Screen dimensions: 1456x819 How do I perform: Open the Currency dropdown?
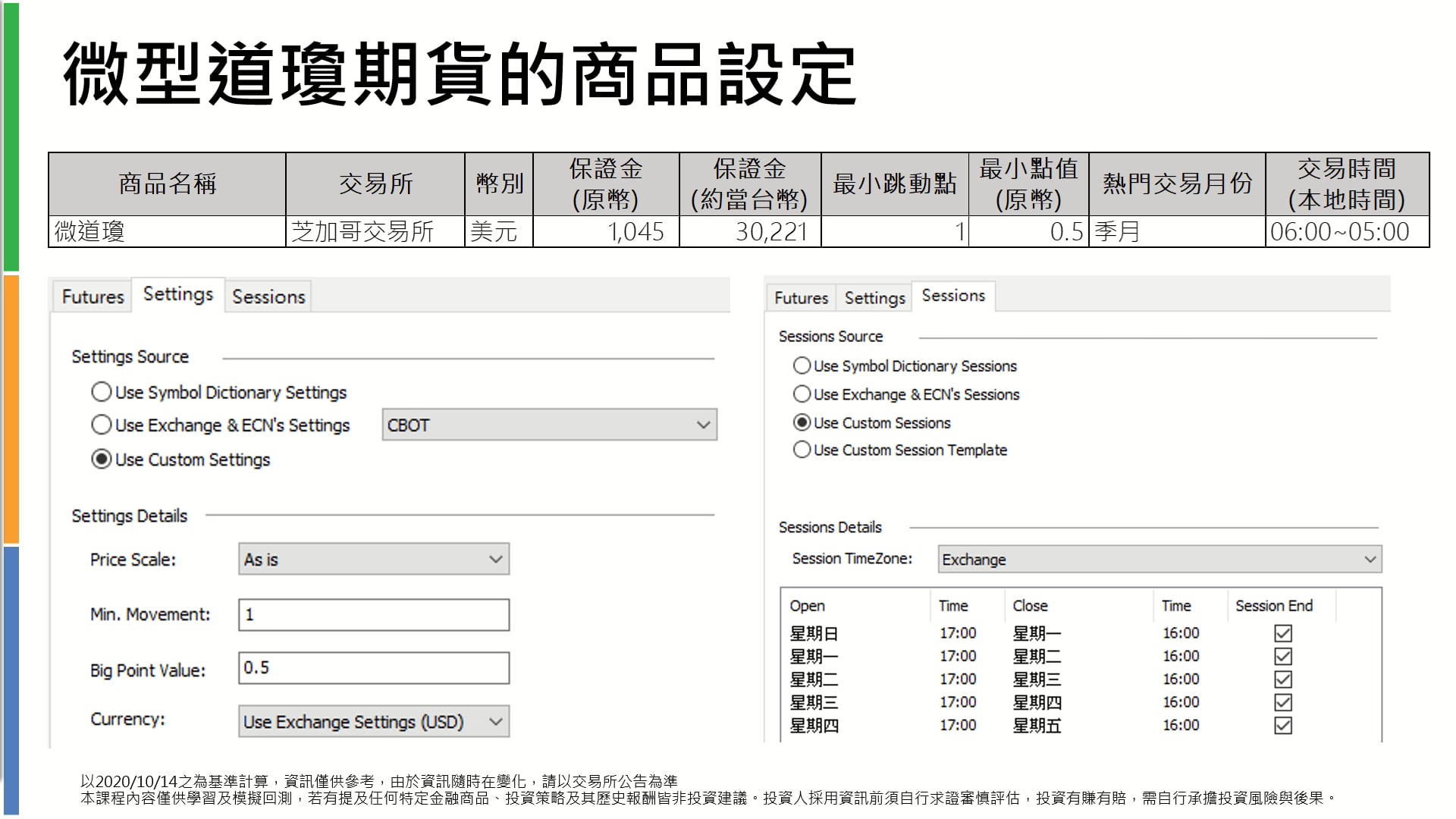[373, 722]
